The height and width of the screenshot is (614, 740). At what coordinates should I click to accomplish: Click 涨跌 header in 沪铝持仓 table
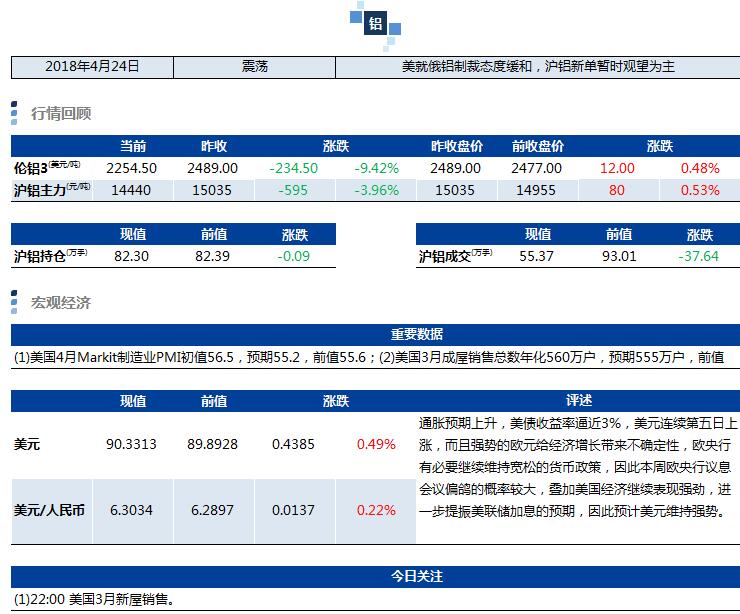tap(295, 235)
